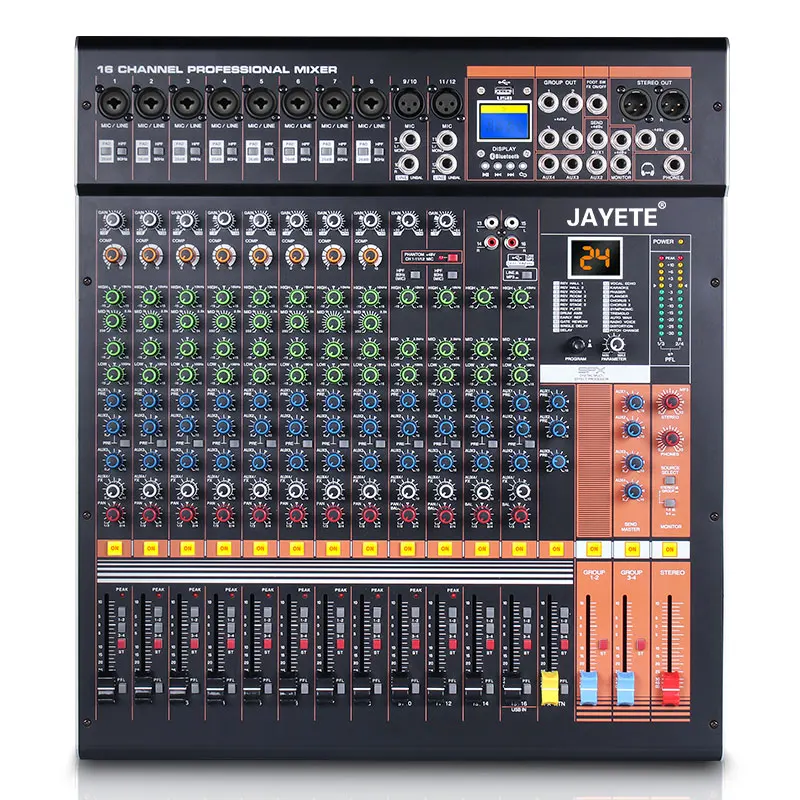
Task: Click red RCA input jack 14
Action: coord(491,242)
